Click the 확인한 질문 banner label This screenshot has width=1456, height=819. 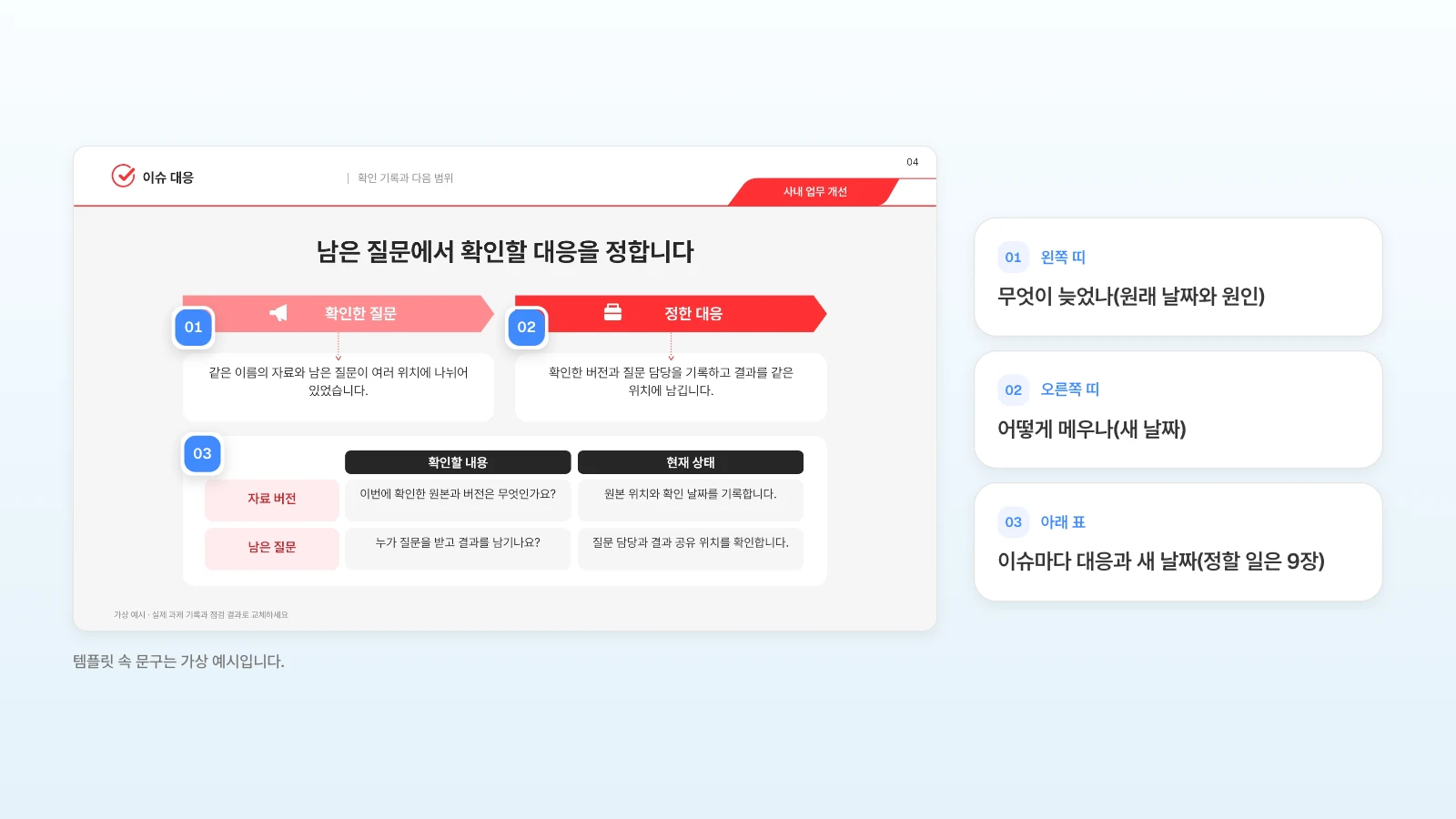click(360, 314)
